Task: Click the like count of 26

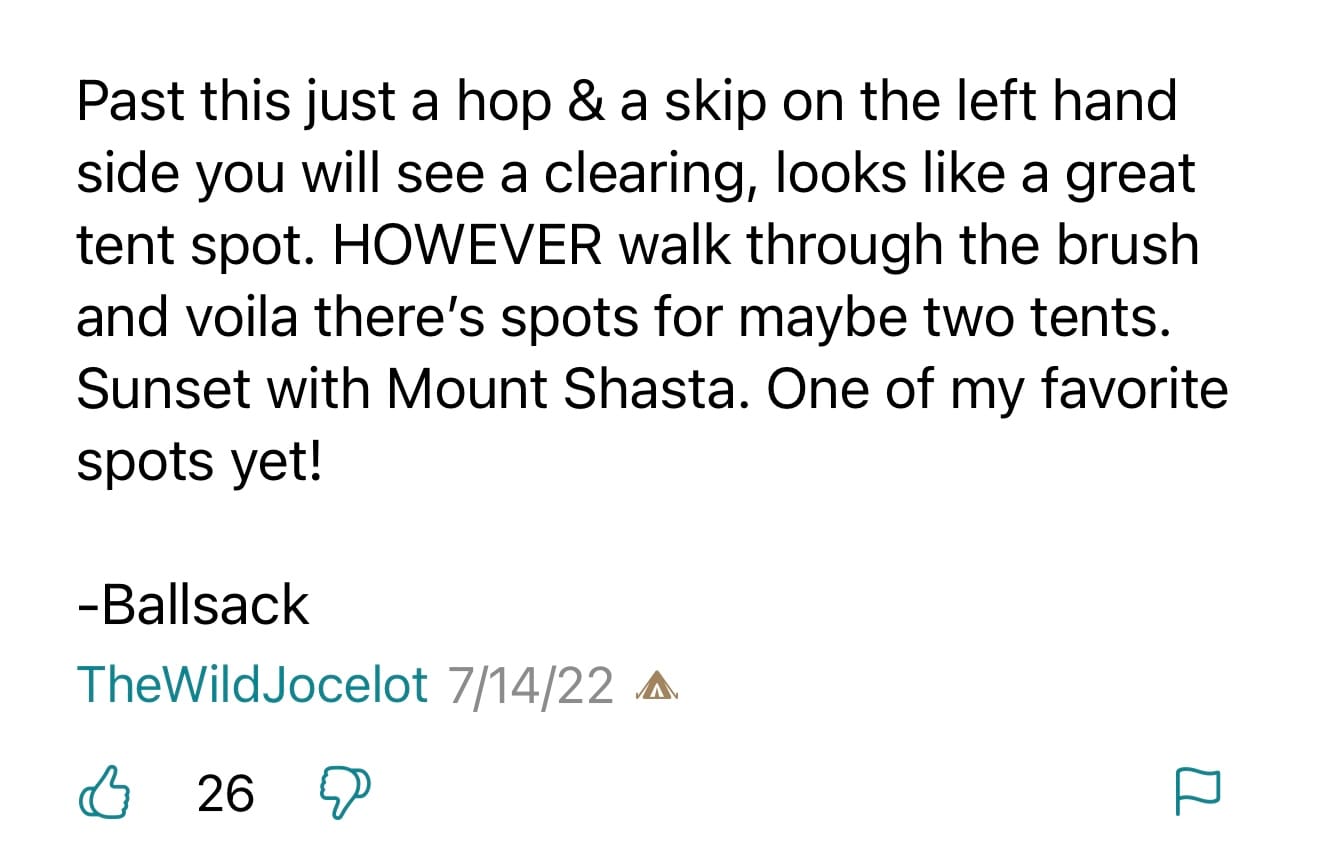Action: [x=225, y=794]
